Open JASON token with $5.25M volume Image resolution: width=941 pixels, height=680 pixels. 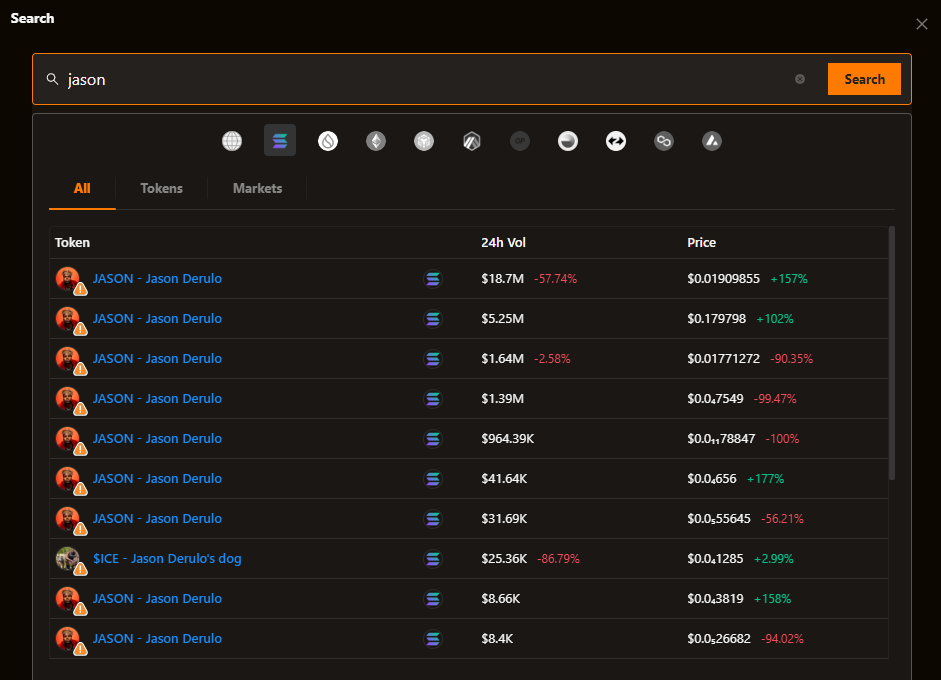pos(157,319)
